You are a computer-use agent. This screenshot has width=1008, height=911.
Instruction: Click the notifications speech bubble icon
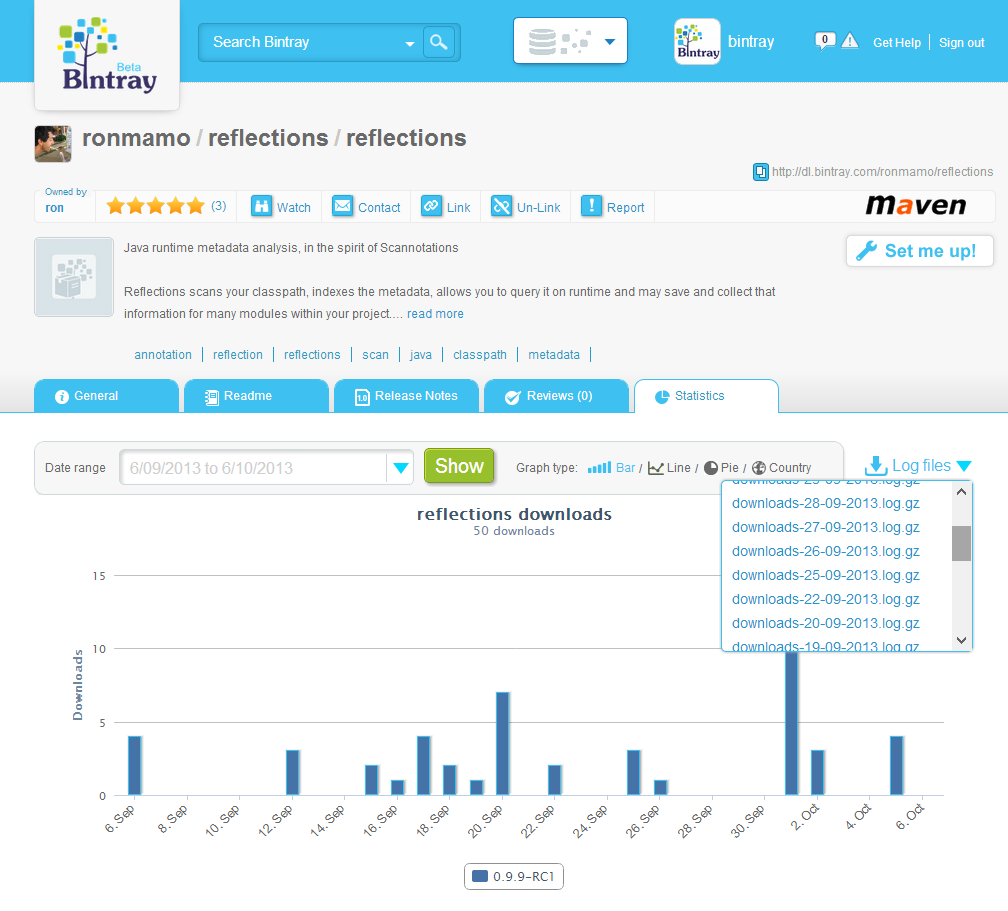tap(825, 41)
